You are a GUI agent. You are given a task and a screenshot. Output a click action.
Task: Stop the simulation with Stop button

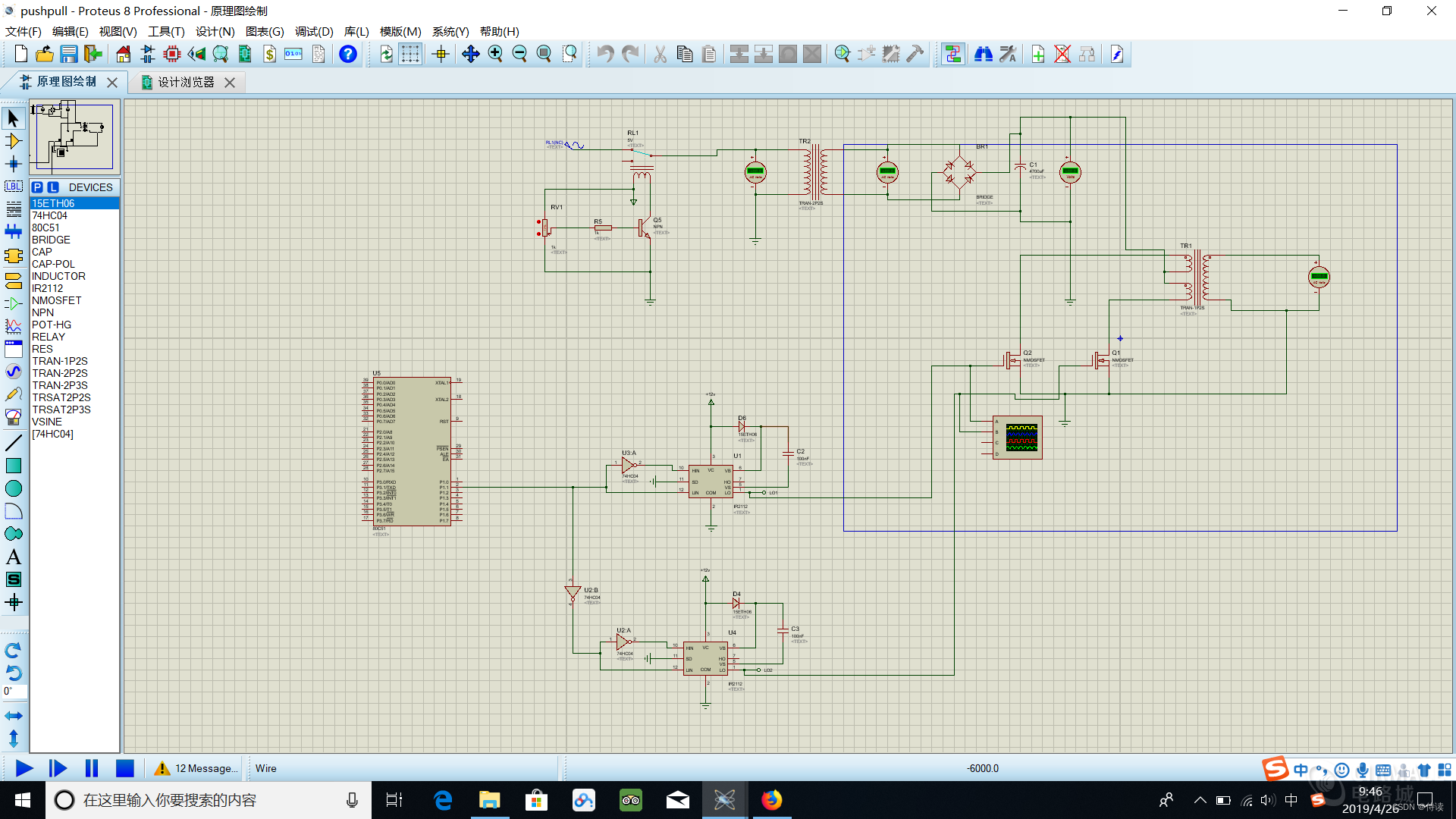click(x=124, y=768)
